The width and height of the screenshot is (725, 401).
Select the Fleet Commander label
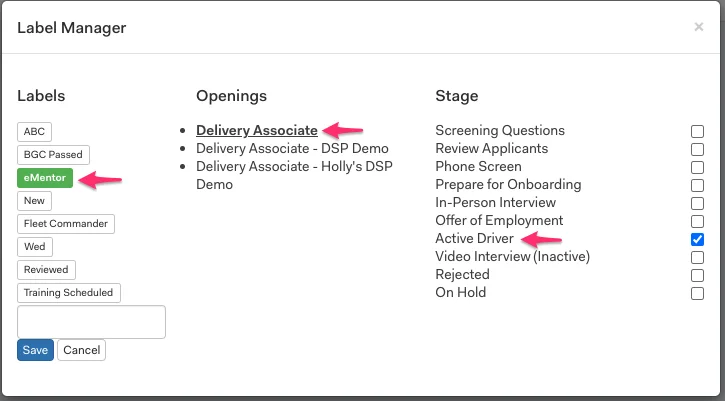click(66, 224)
